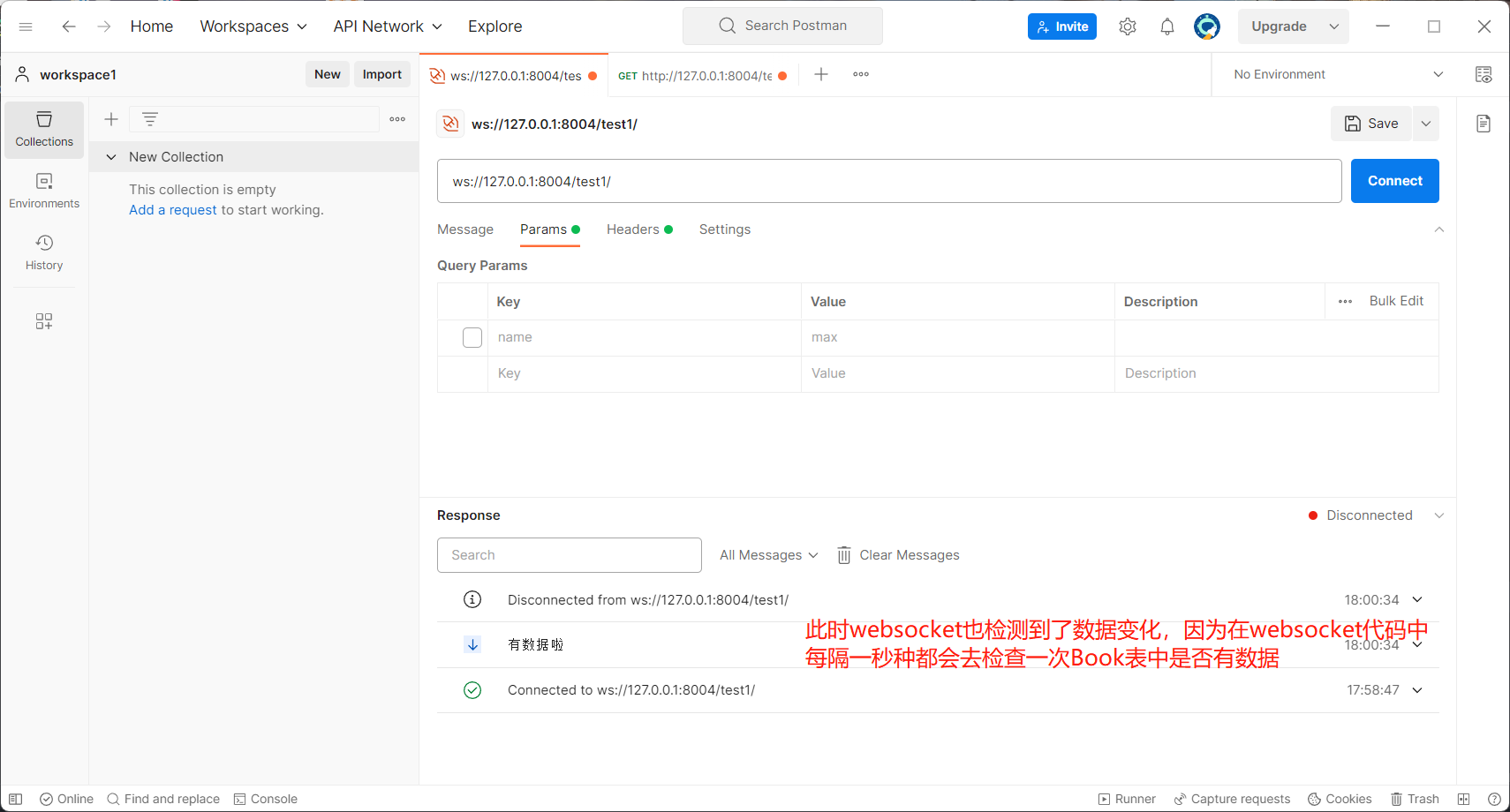
Task: Open notifications bell icon
Action: pos(1167,26)
